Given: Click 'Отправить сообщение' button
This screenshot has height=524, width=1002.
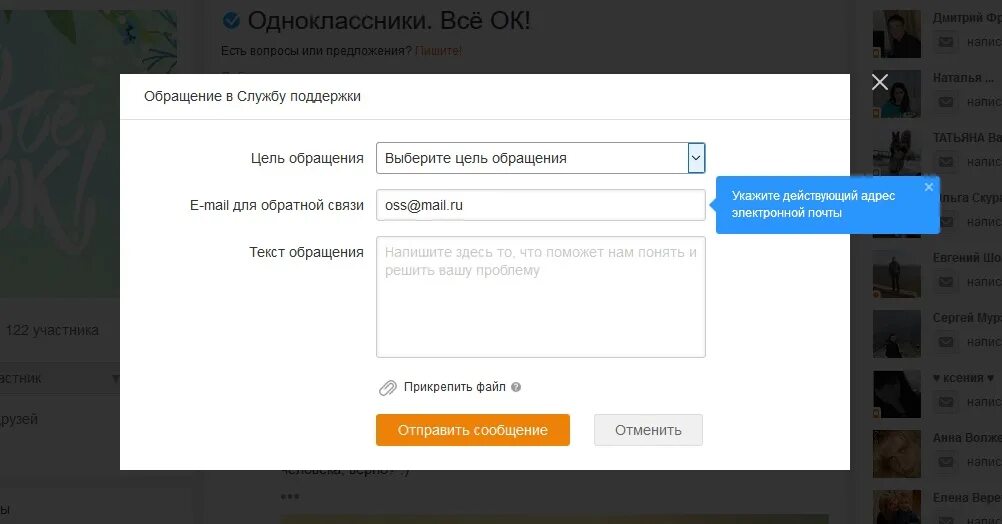Looking at the screenshot, I should (x=473, y=430).
